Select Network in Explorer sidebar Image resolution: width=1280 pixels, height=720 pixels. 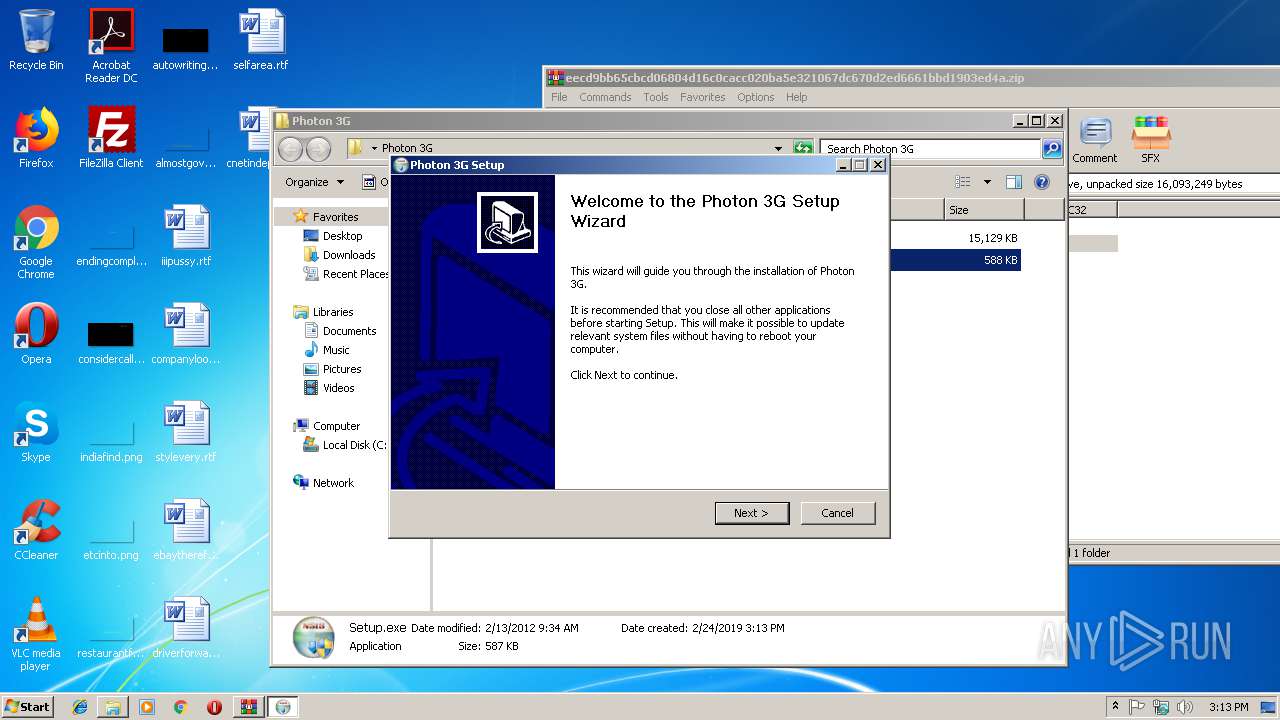click(x=324, y=483)
